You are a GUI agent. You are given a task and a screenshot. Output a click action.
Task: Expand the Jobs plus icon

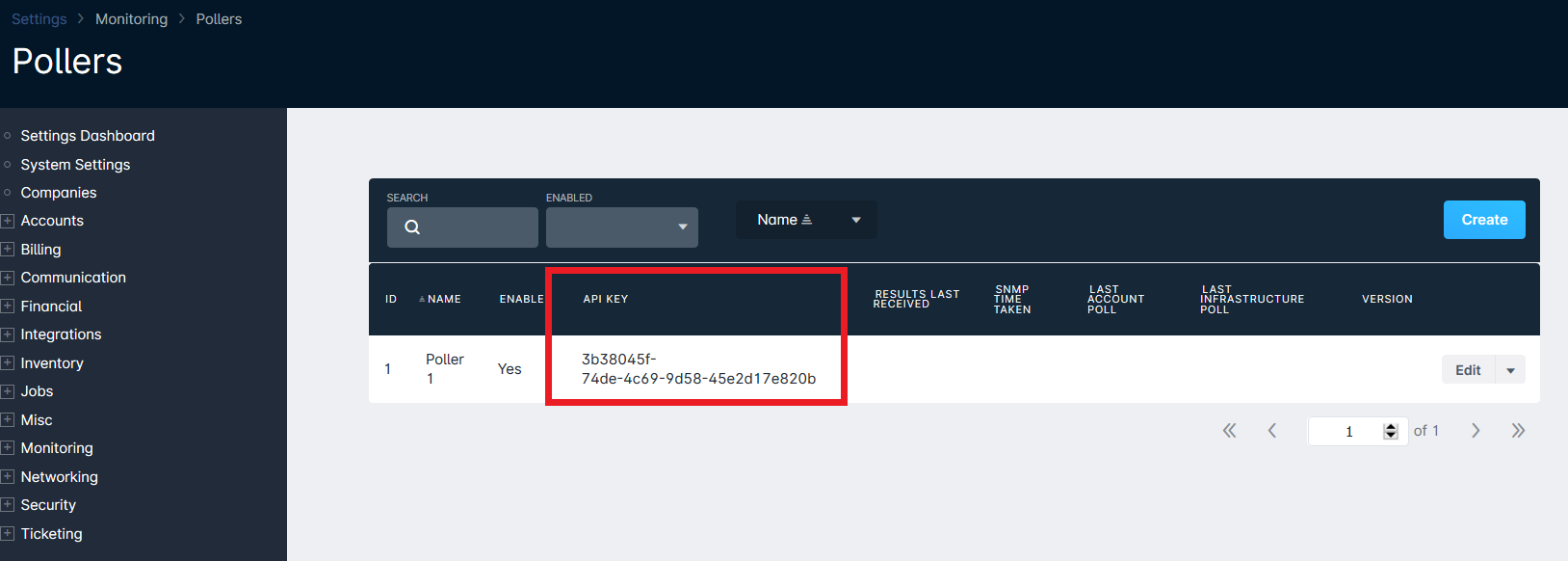(8, 391)
